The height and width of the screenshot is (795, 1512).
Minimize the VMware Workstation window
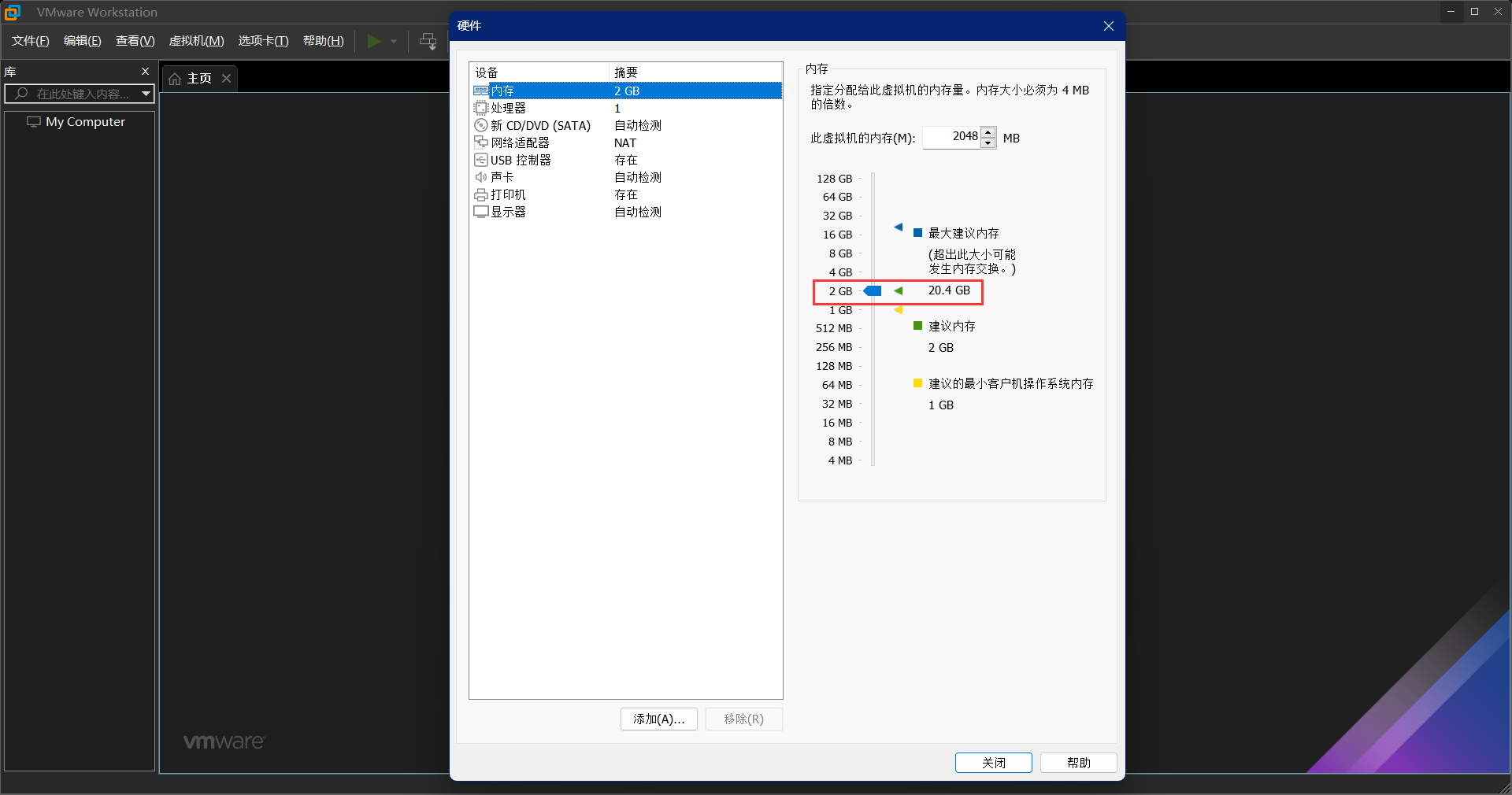(x=1451, y=12)
